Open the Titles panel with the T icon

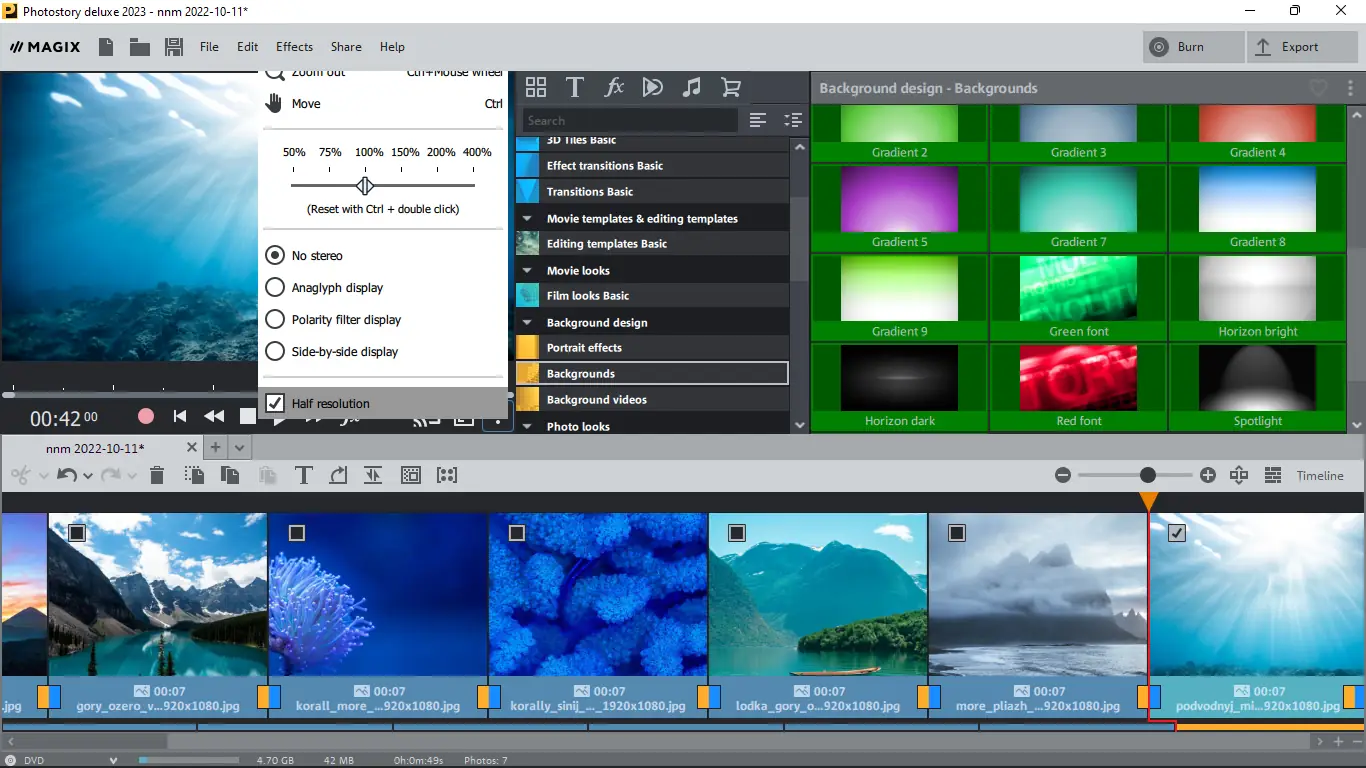(x=575, y=87)
